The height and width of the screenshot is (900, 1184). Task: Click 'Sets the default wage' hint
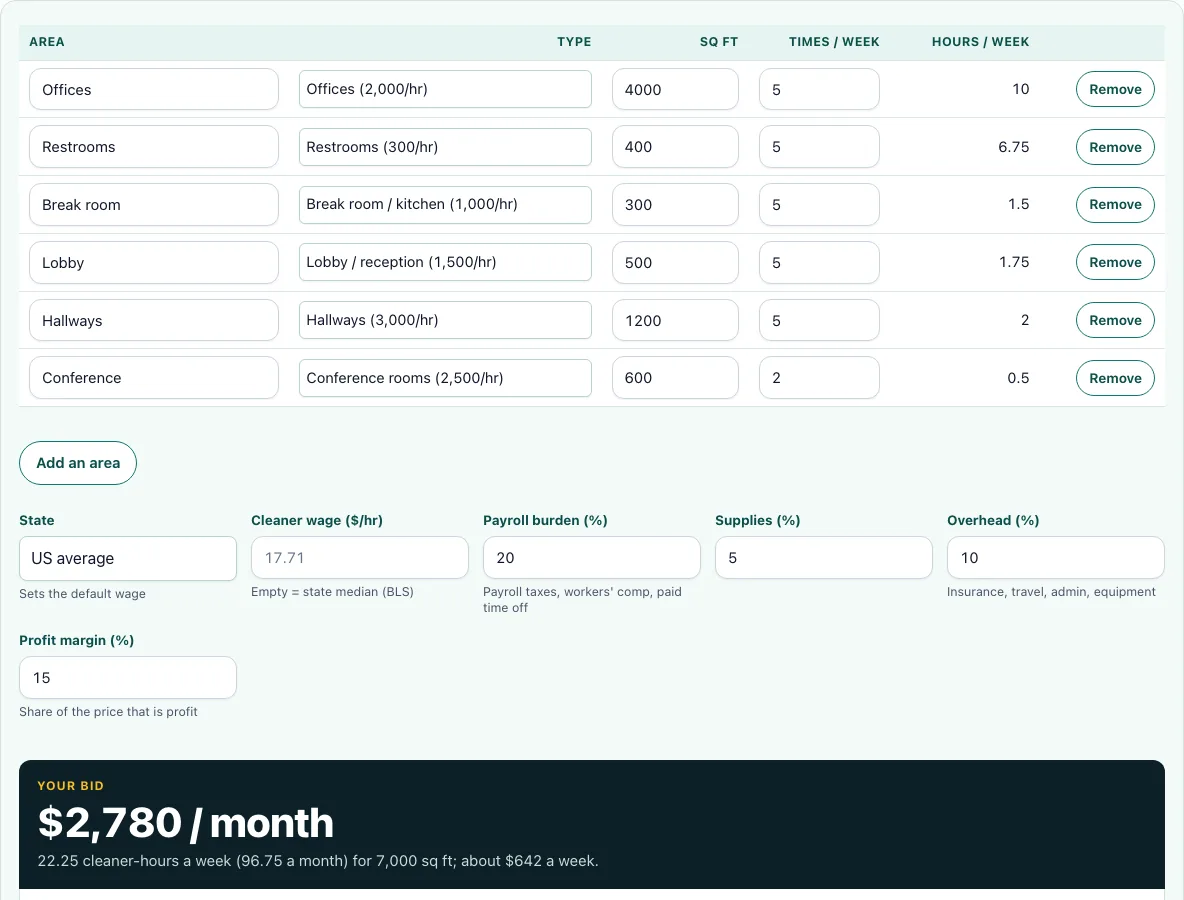(82, 594)
